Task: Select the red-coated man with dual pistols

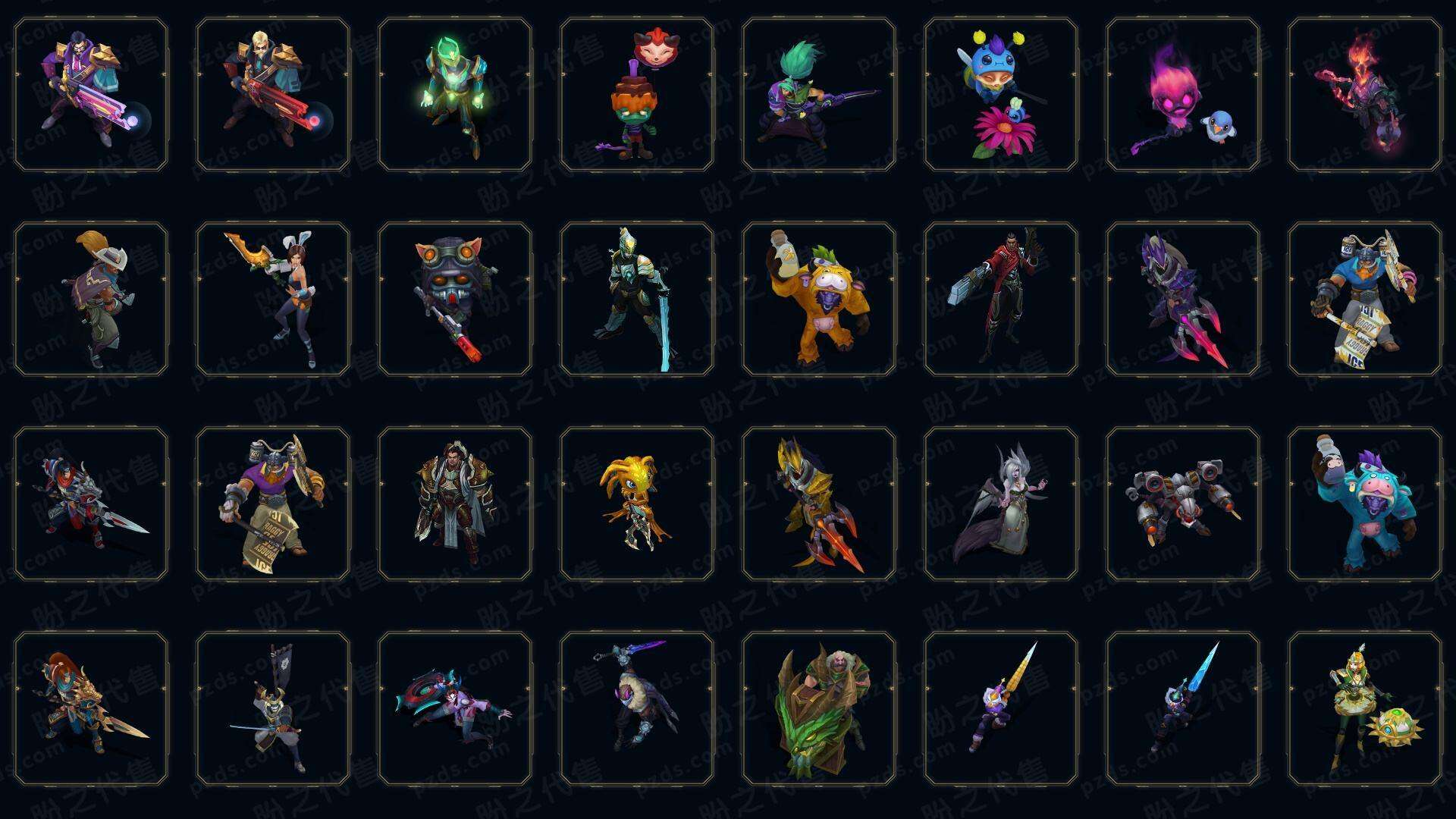Action: pos(1001,300)
